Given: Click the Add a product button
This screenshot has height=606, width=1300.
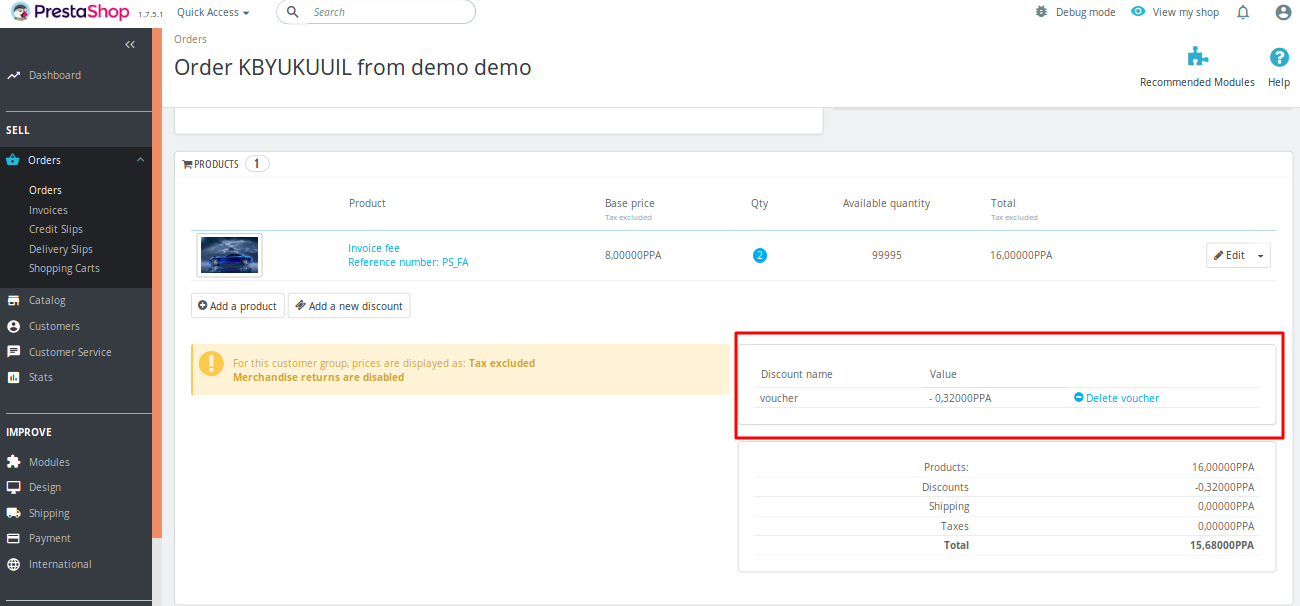Looking at the screenshot, I should pyautogui.click(x=238, y=305).
